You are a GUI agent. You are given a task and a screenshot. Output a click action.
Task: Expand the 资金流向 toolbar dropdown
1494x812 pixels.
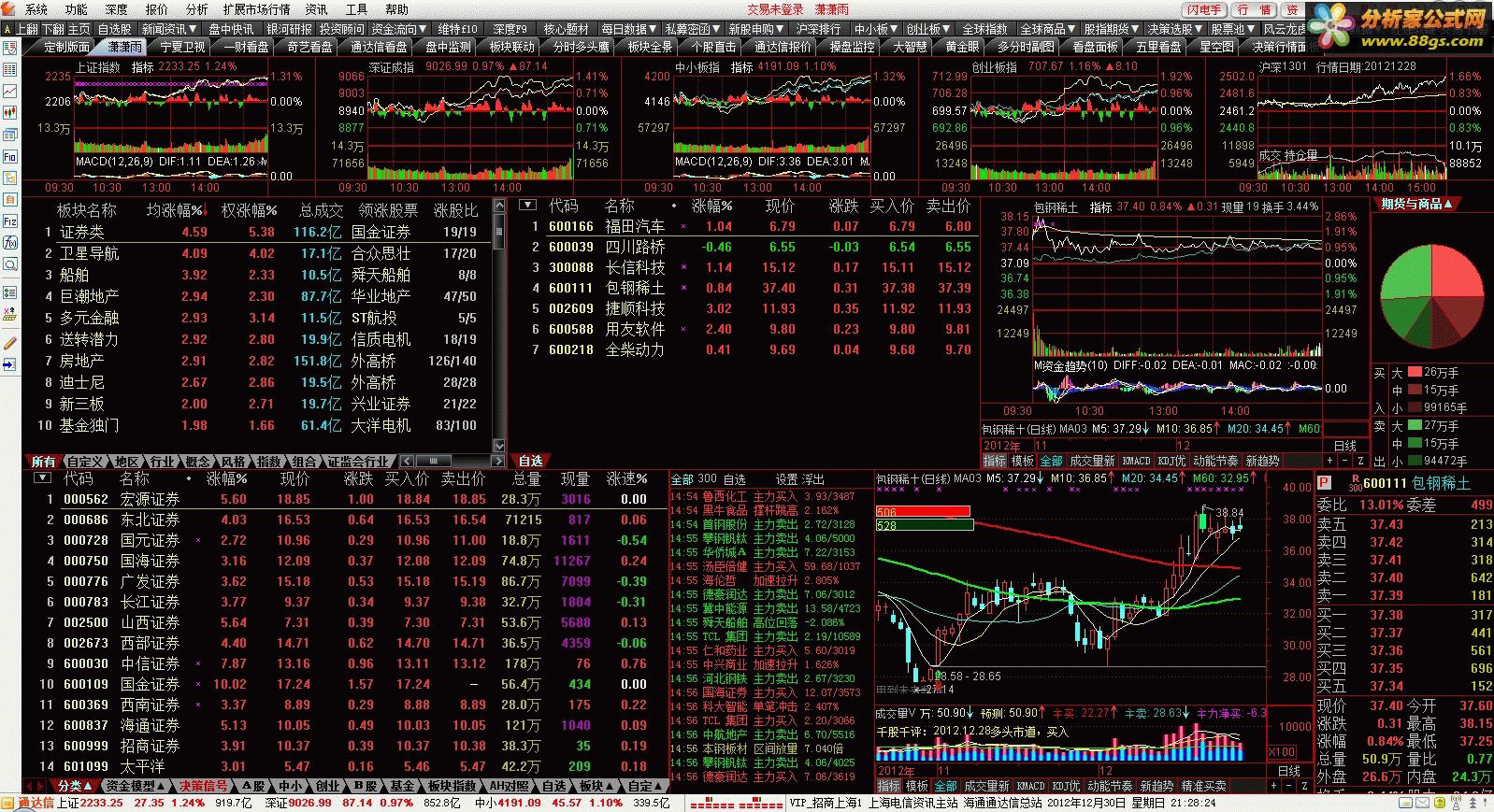tap(399, 29)
